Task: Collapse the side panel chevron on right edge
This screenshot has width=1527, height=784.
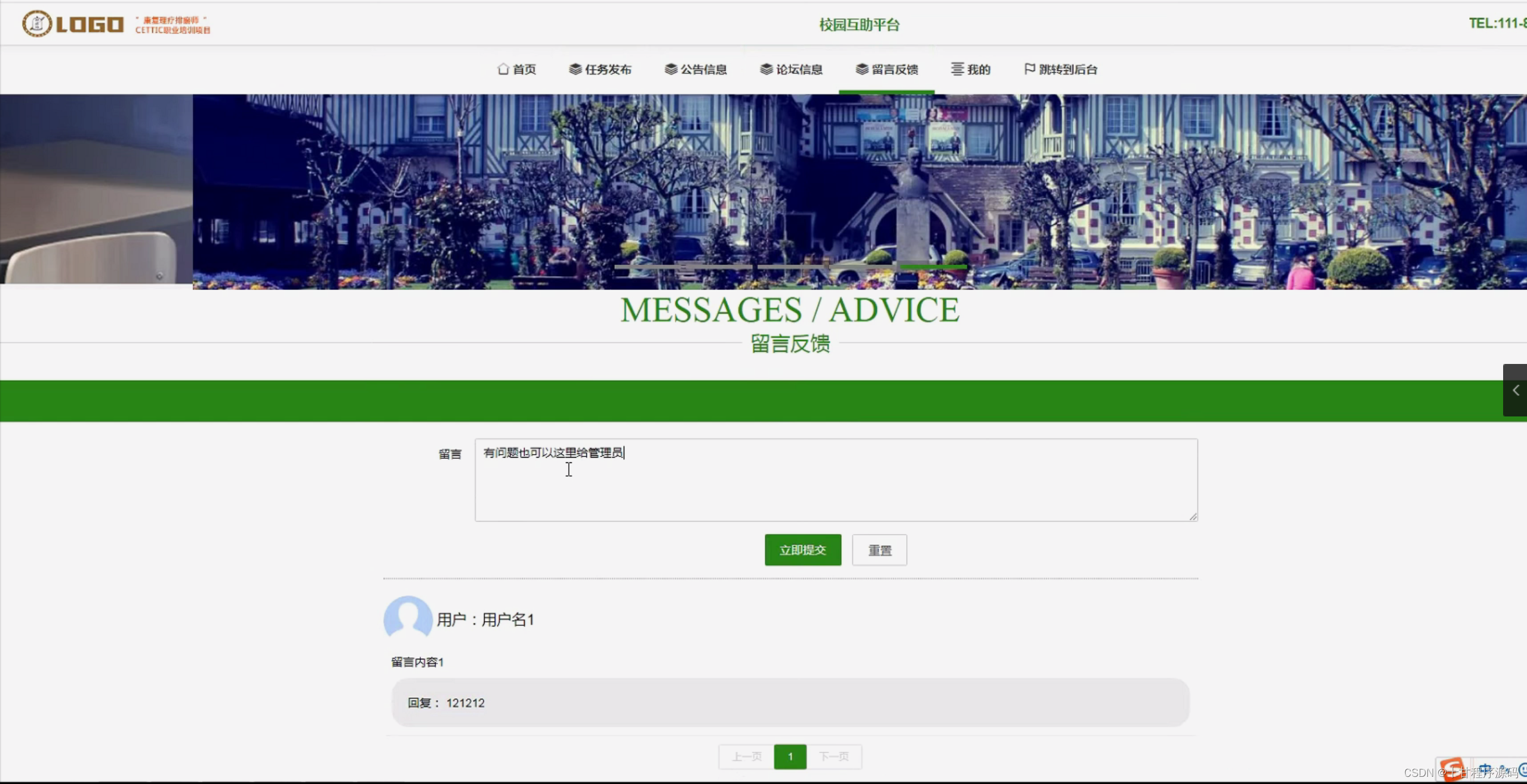Action: coord(1516,391)
